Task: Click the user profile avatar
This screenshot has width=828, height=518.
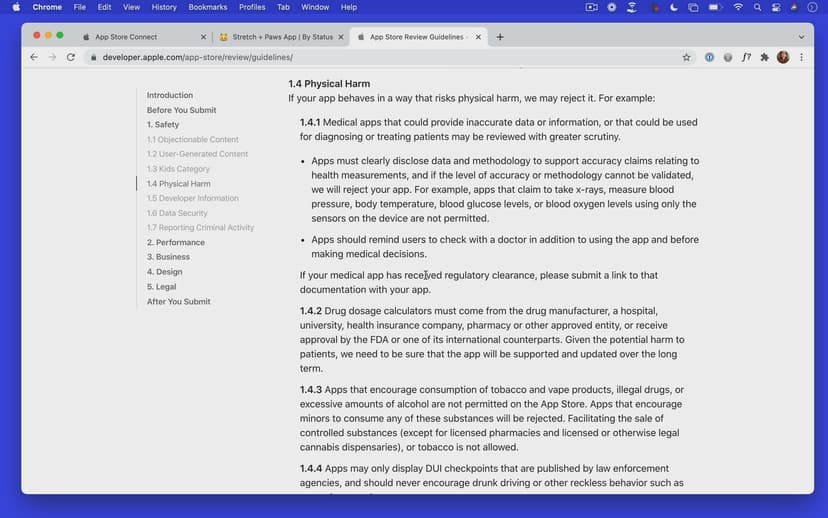Action: tap(783, 57)
